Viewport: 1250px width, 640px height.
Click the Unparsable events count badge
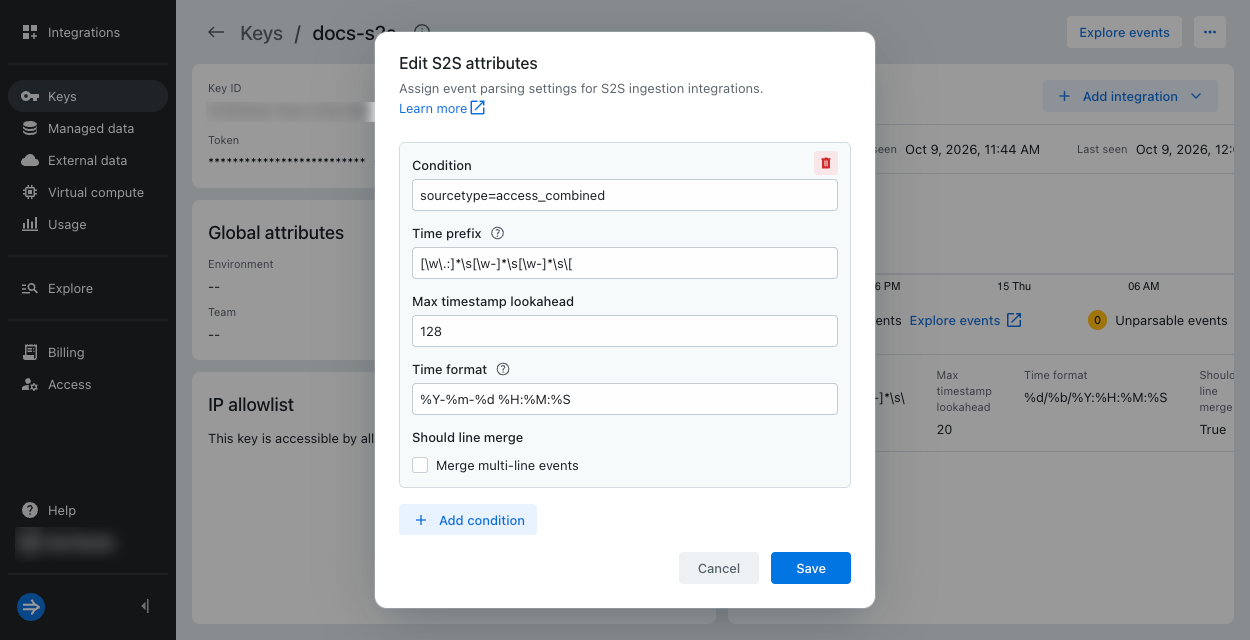pos(1097,320)
